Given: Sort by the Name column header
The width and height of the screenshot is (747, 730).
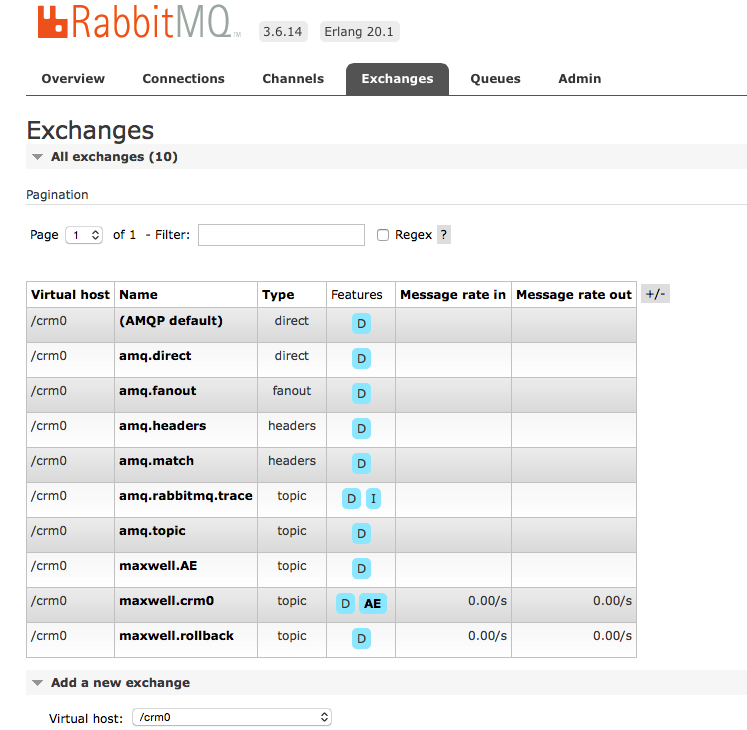Looking at the screenshot, I should (x=138, y=295).
